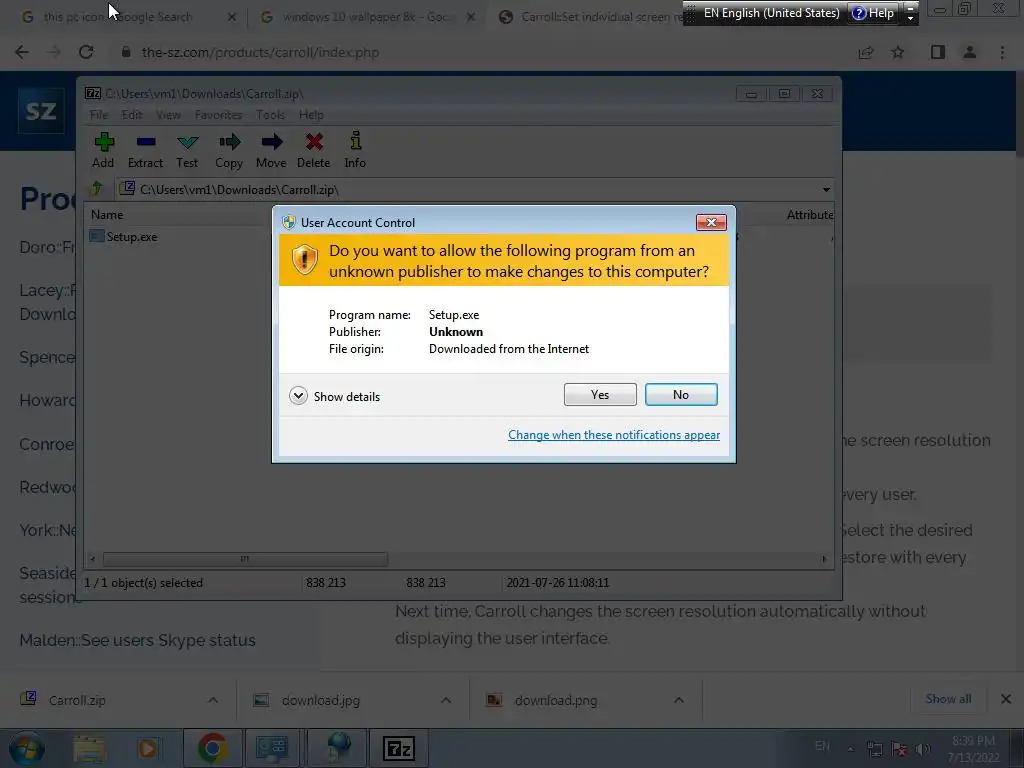1024x768 pixels.
Task: Expand the Carroll.zip download options chevron
Action: point(213,700)
